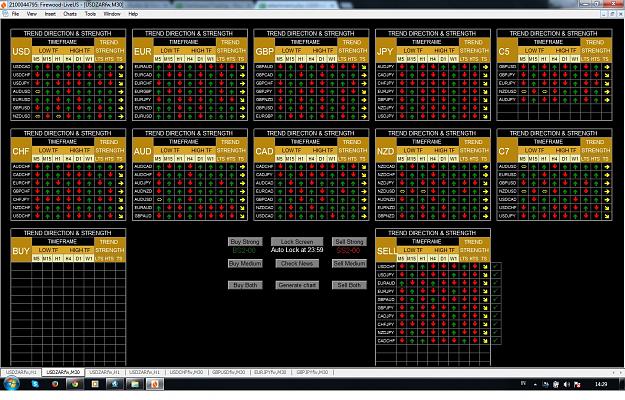This screenshot has height=400, width=625.
Task: Toggle the checkmark beside EURAUD in SELL panel
Action: click(x=495, y=283)
